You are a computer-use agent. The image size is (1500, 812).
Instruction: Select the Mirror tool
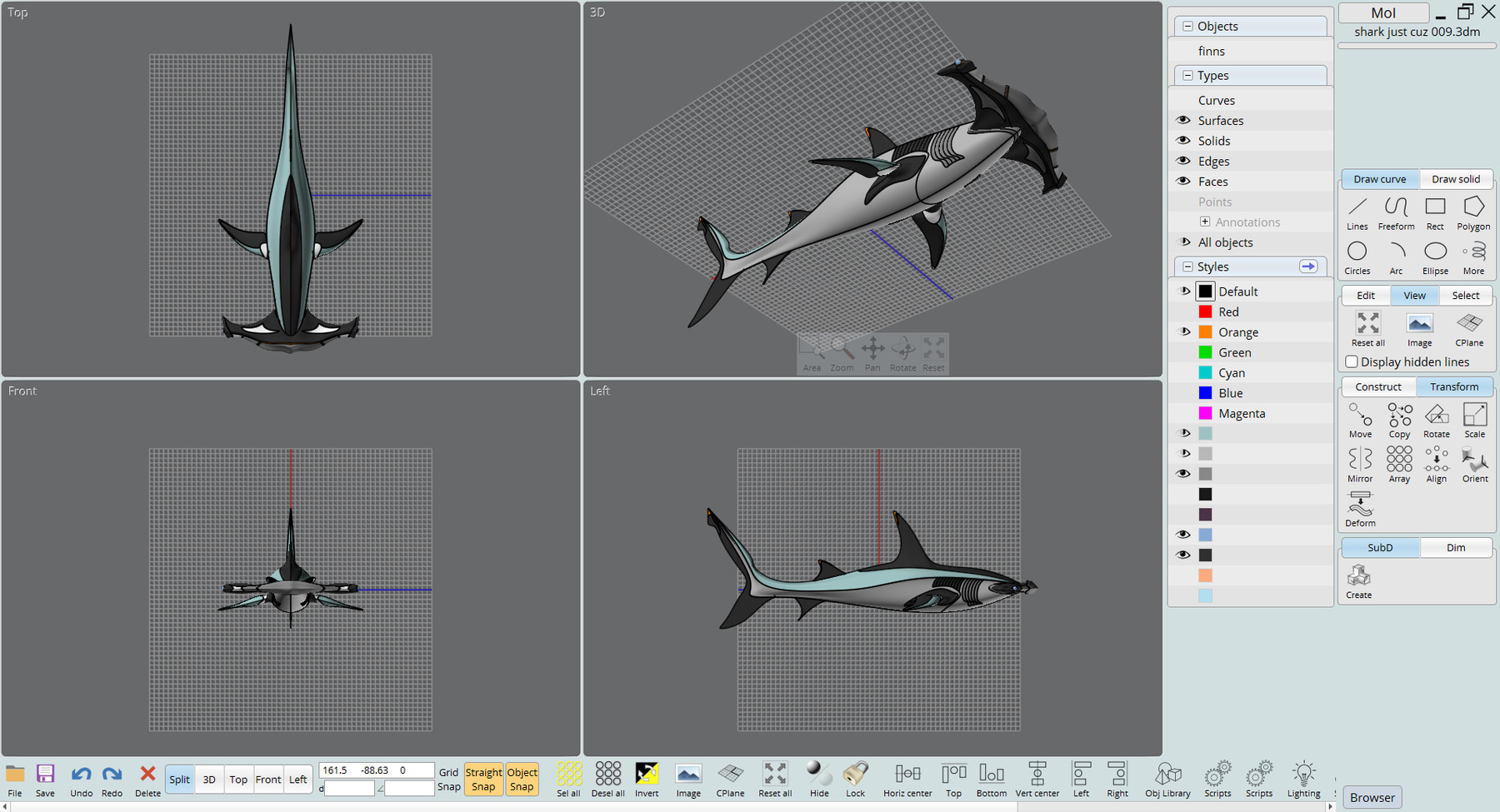(1359, 463)
